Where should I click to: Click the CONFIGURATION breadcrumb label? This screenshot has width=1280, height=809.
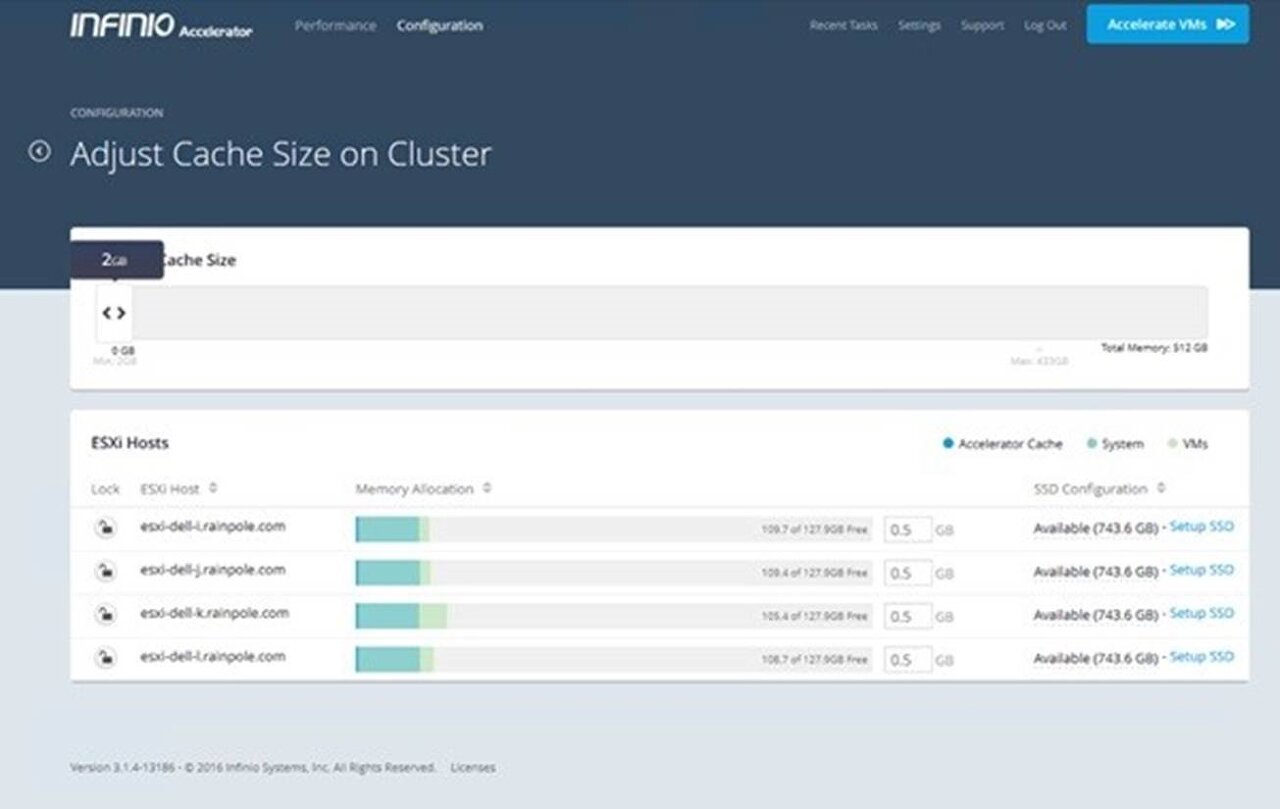point(116,113)
